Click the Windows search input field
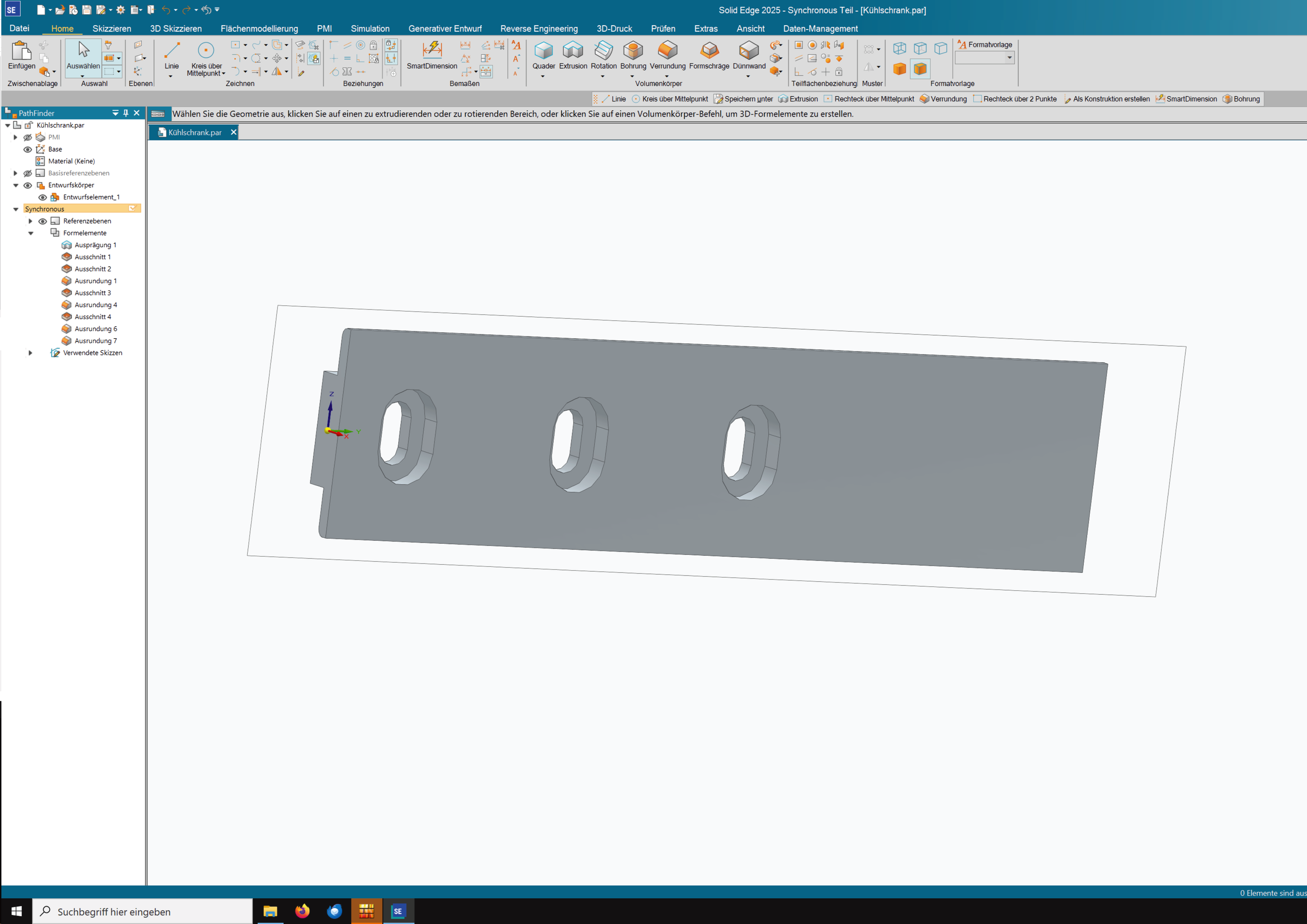This screenshot has width=1307, height=924. [x=142, y=911]
